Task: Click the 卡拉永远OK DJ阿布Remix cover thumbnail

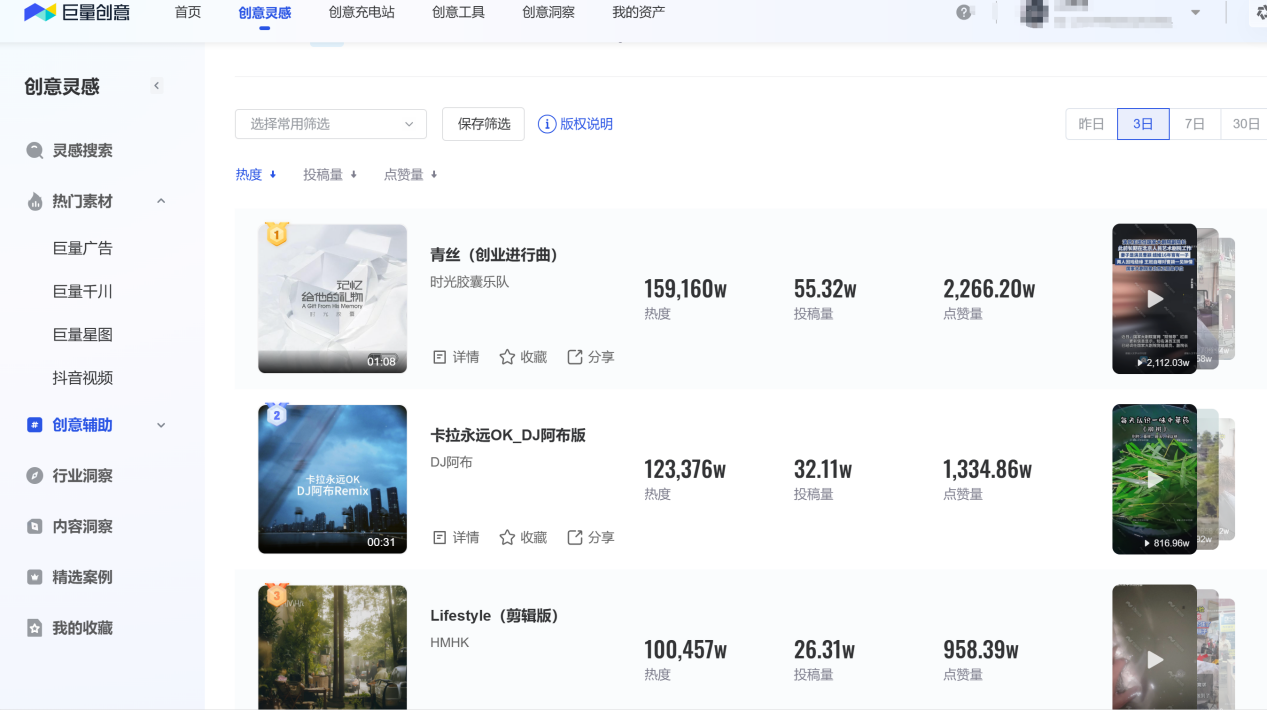Action: tap(332, 479)
